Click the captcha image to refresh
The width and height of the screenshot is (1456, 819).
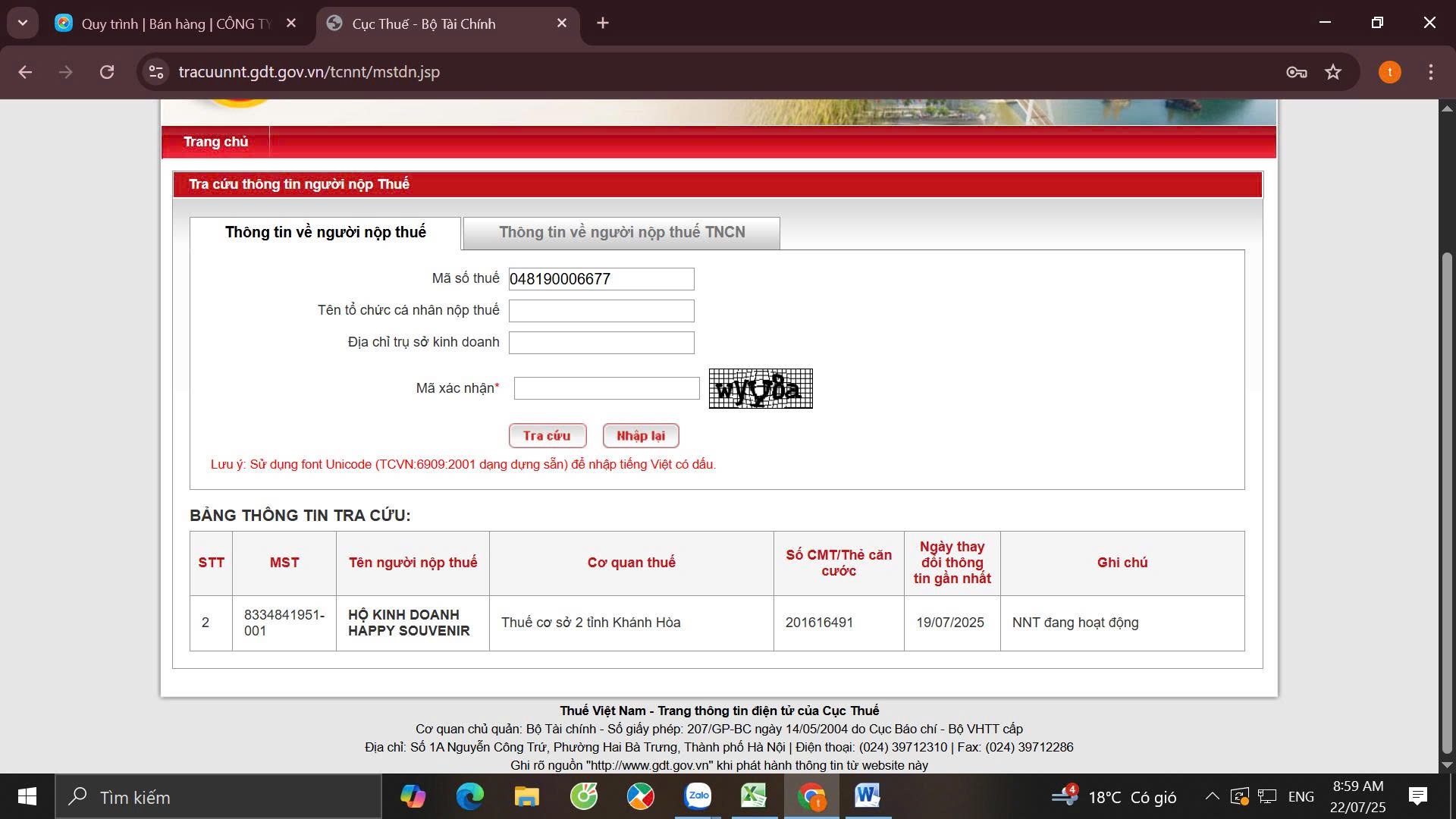pos(761,388)
